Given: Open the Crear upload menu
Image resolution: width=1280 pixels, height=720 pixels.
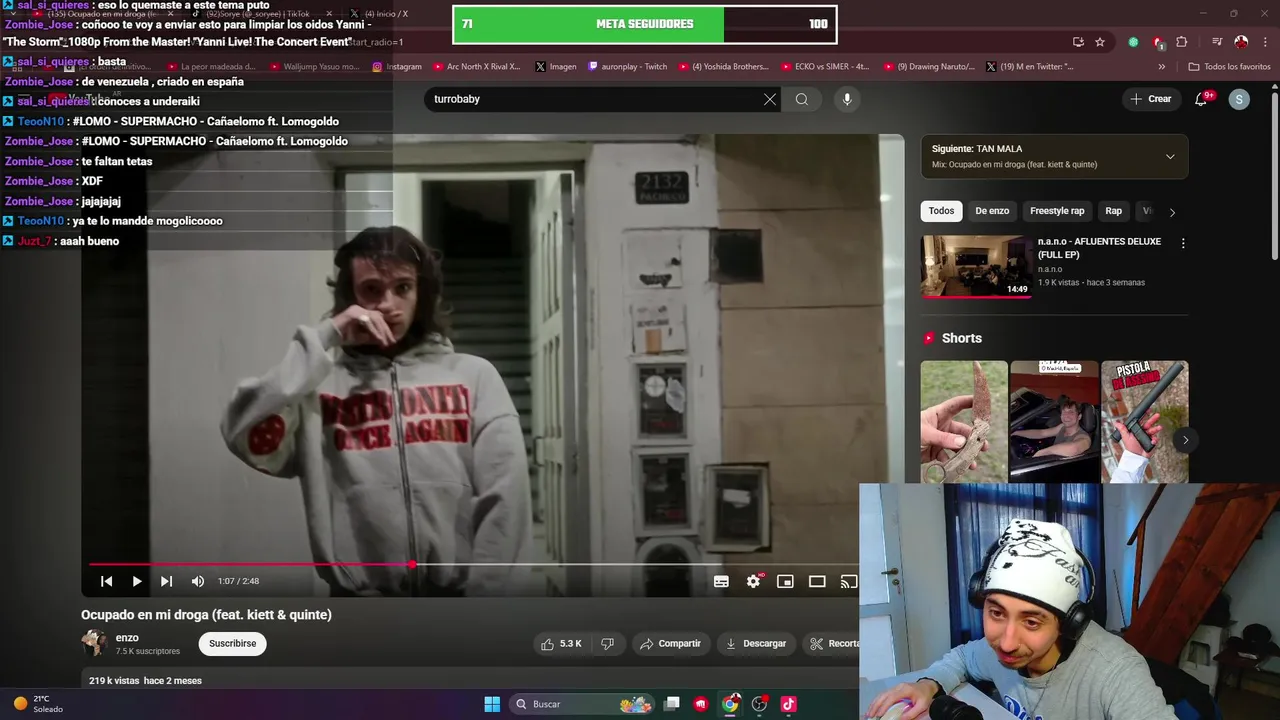Looking at the screenshot, I should (x=1150, y=99).
